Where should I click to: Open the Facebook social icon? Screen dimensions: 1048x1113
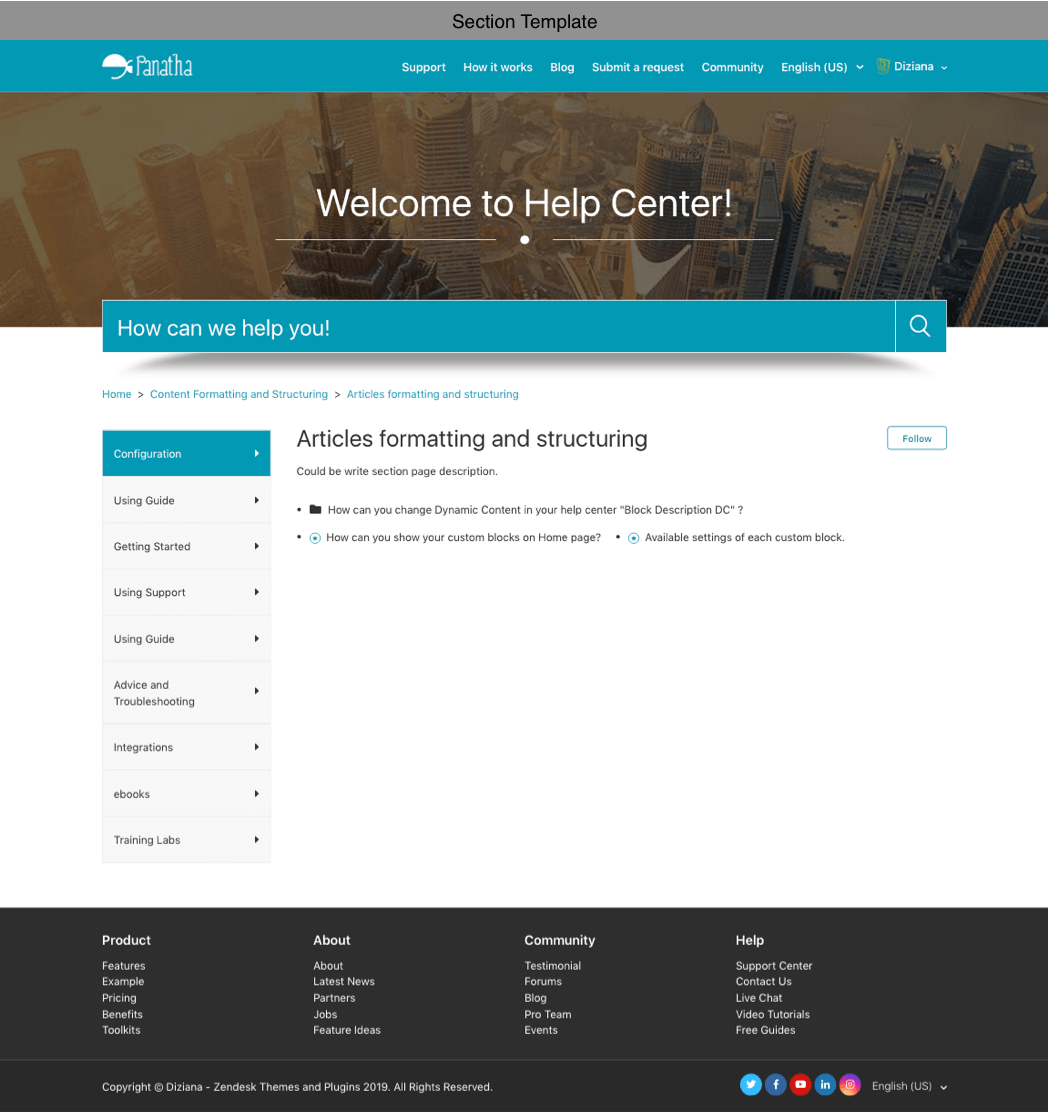click(x=776, y=1085)
